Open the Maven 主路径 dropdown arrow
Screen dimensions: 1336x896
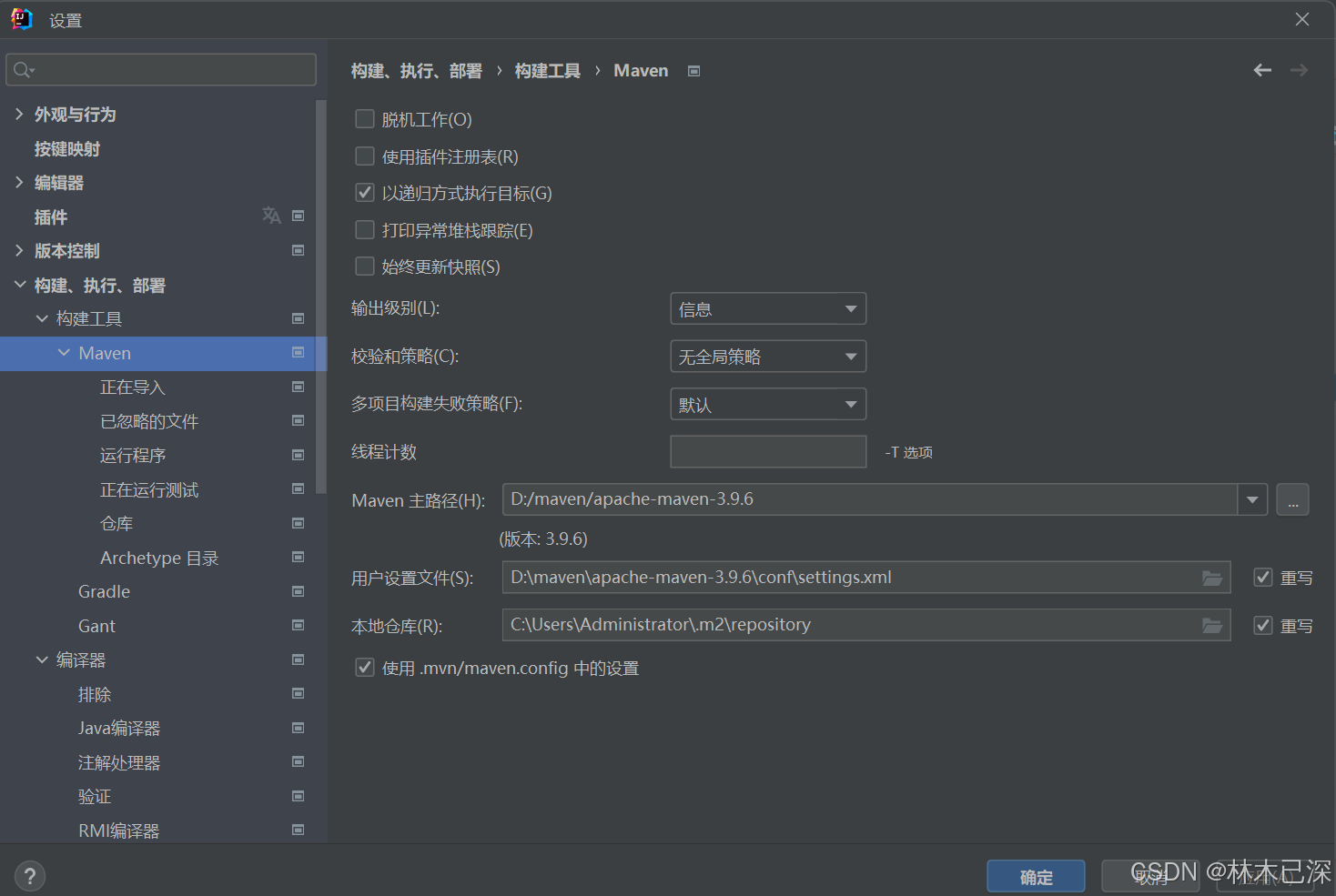click(1253, 499)
